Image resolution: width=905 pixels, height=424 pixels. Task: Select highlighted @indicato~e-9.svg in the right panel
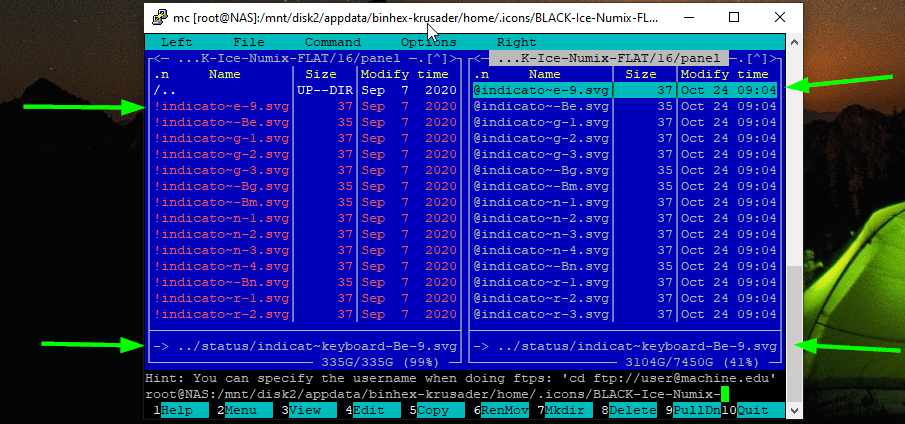coord(625,91)
